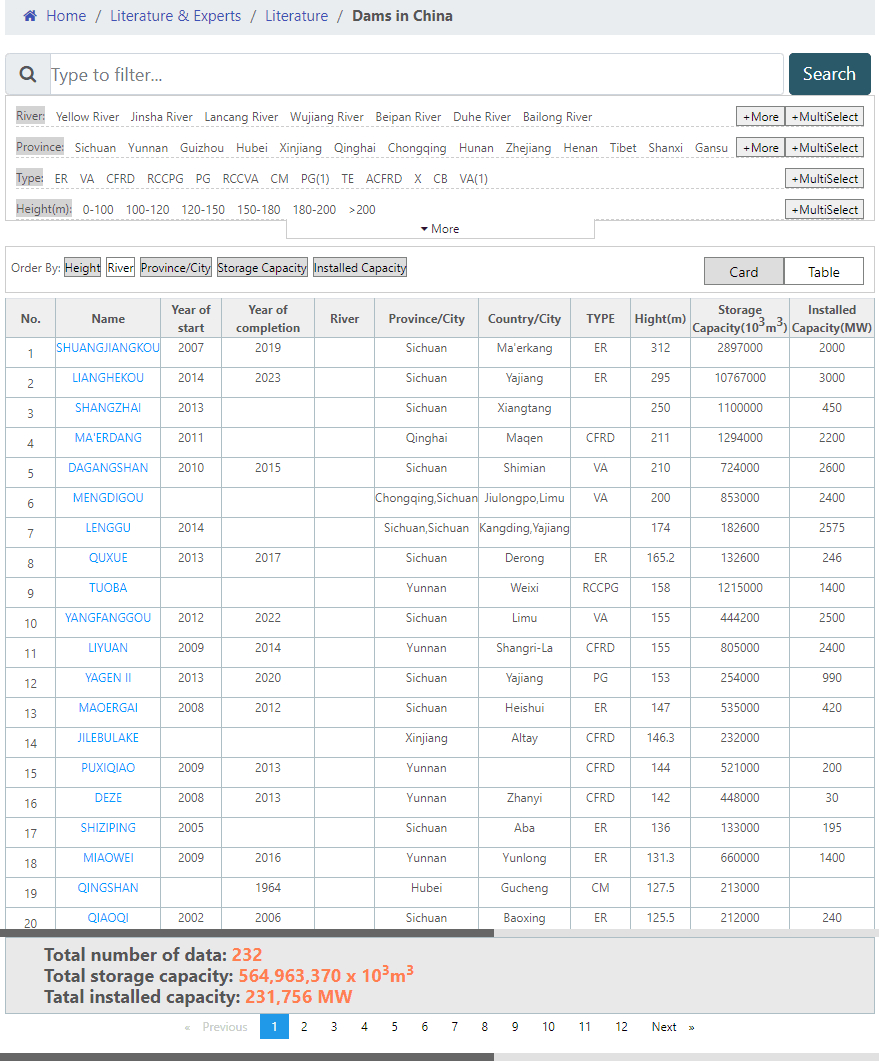Enable +MultiSelect for Province row

(824, 148)
